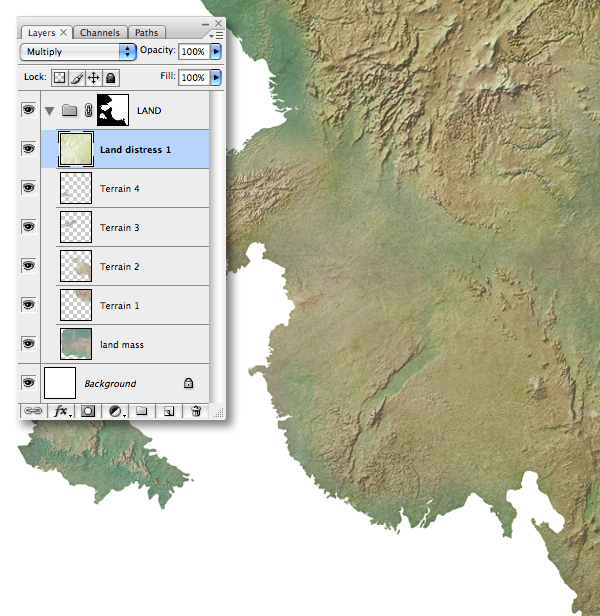Minimize the Layers panel
Image resolution: width=600 pixels, height=616 pixels.
coord(205,24)
